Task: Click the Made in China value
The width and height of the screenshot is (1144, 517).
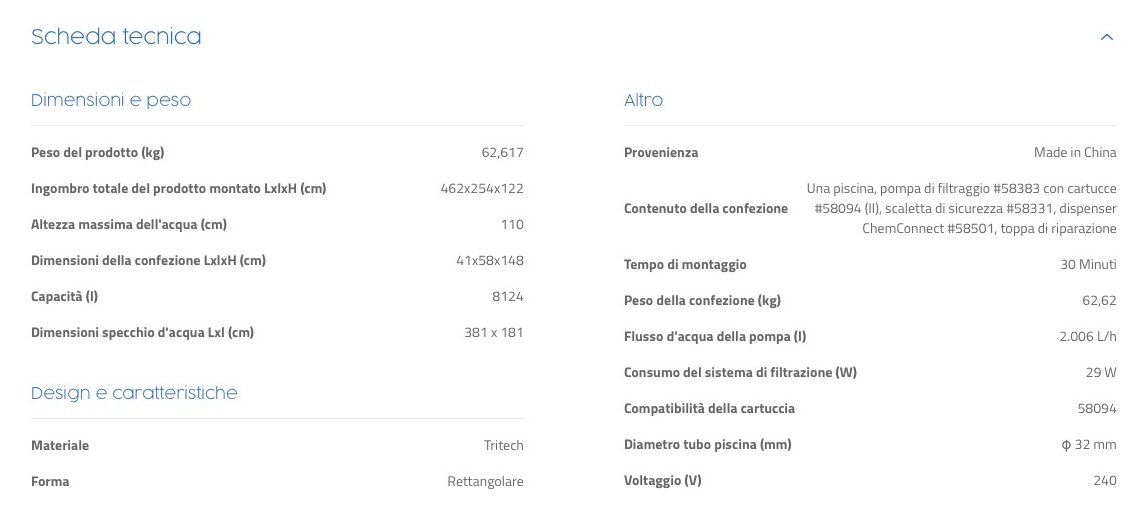Action: [x=1075, y=153]
